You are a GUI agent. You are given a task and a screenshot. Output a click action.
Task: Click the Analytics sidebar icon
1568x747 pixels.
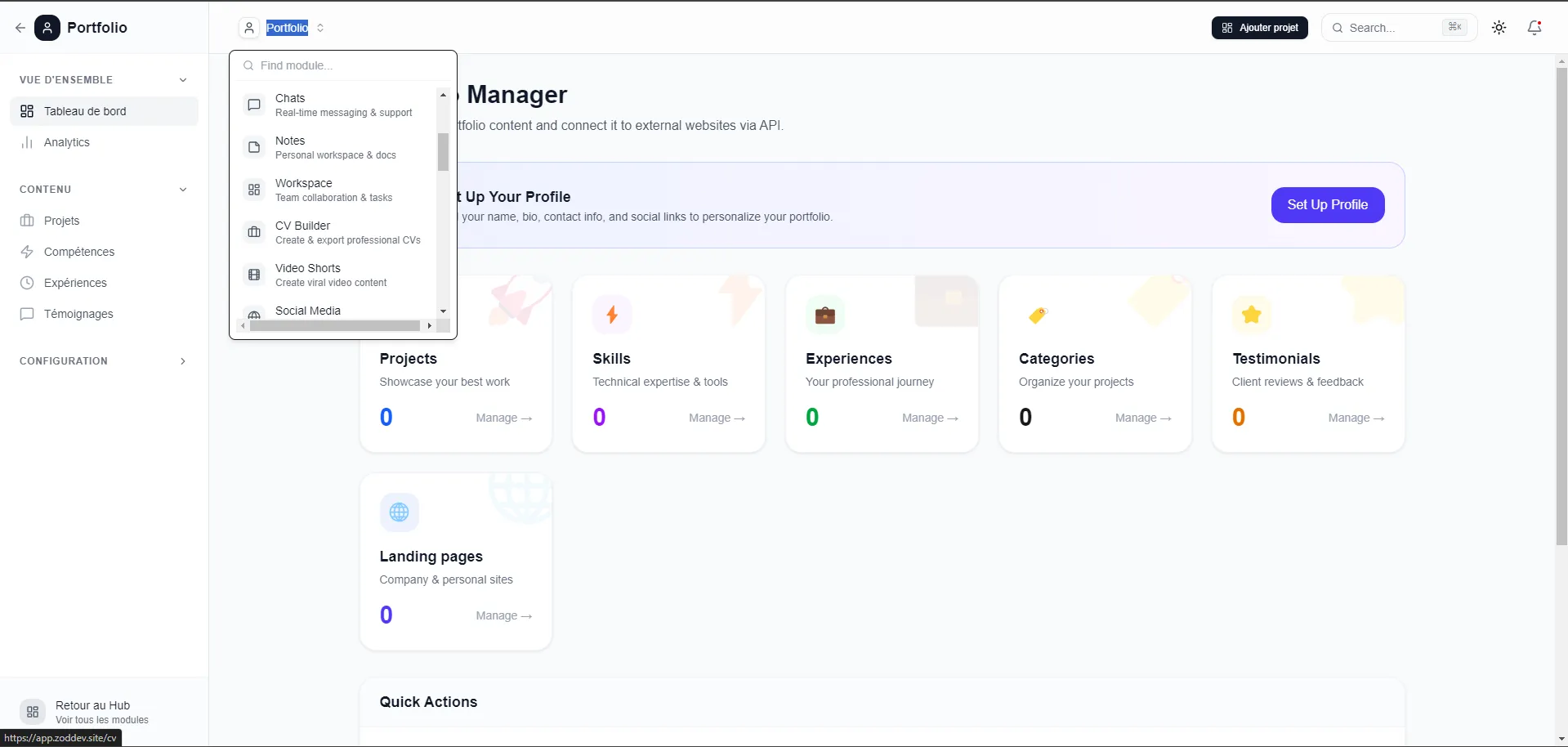tap(28, 142)
